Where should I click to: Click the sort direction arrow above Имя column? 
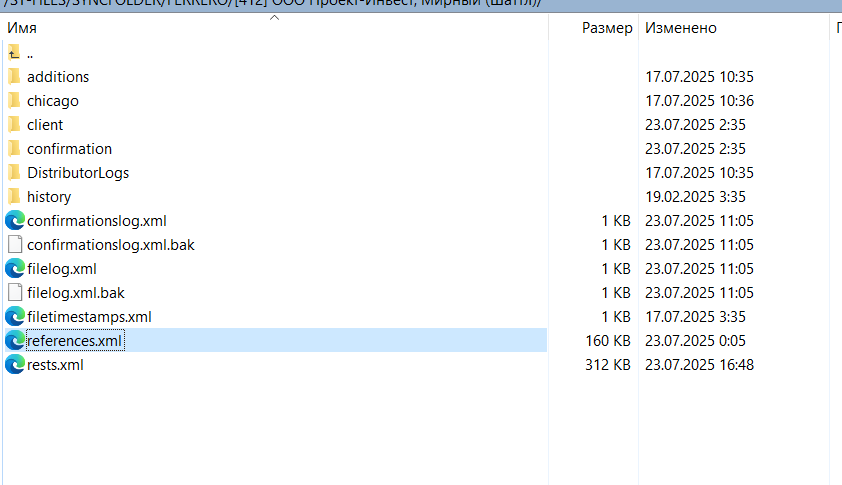point(274,18)
